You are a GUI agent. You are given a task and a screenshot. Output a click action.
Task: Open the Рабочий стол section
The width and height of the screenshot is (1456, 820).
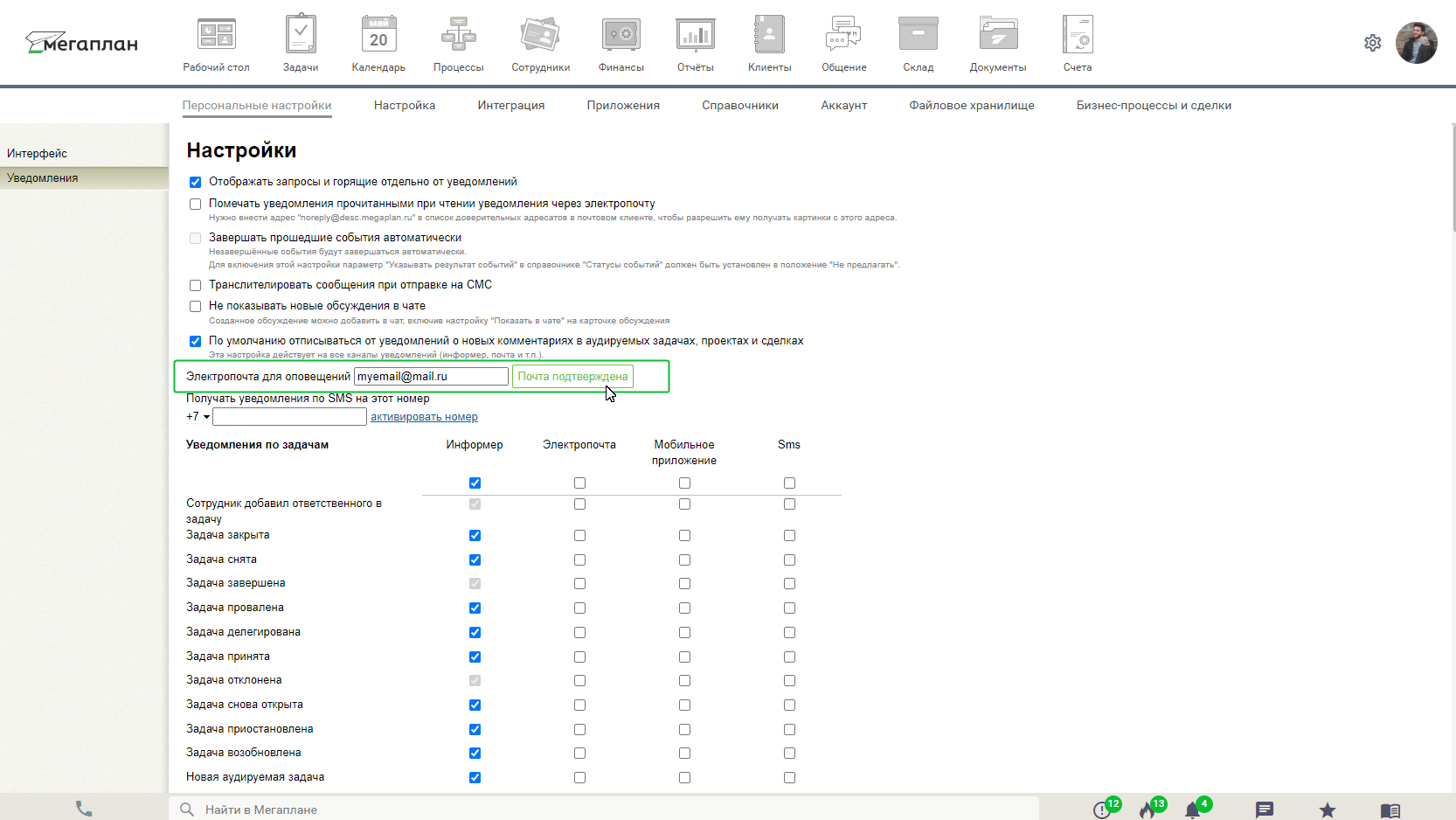pos(216,44)
